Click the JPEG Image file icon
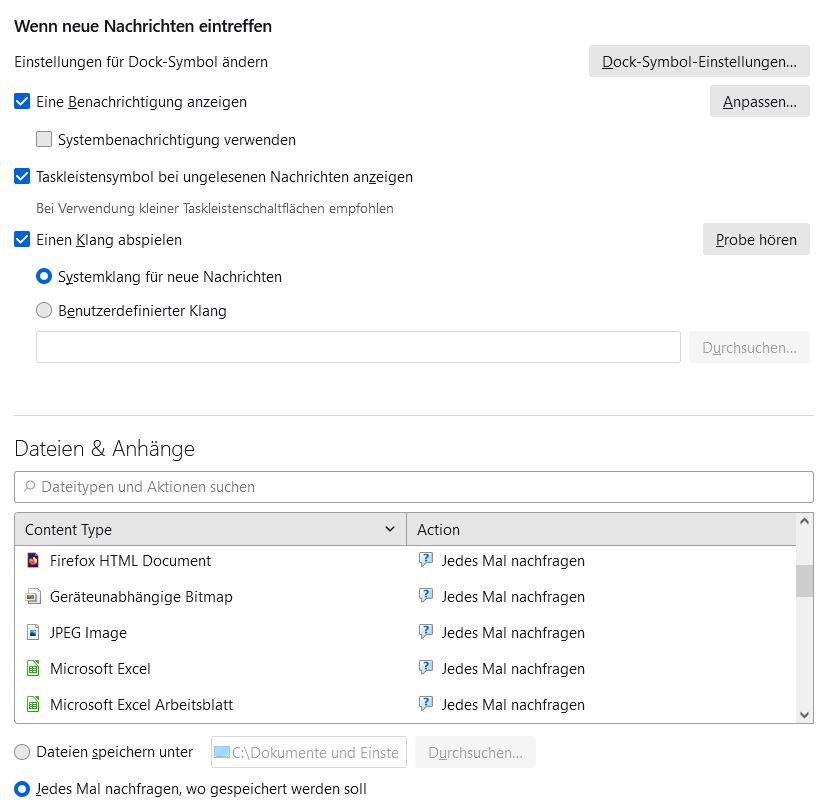 click(33, 633)
